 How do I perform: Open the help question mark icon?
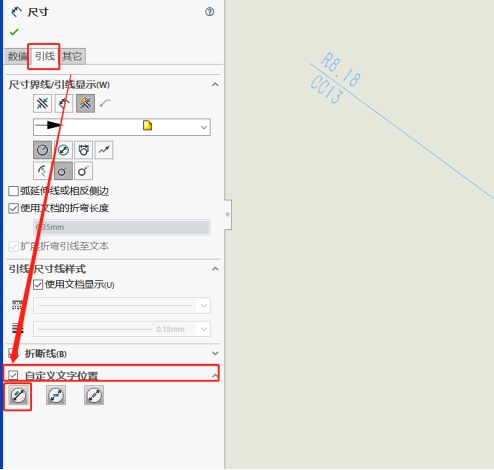click(x=209, y=12)
